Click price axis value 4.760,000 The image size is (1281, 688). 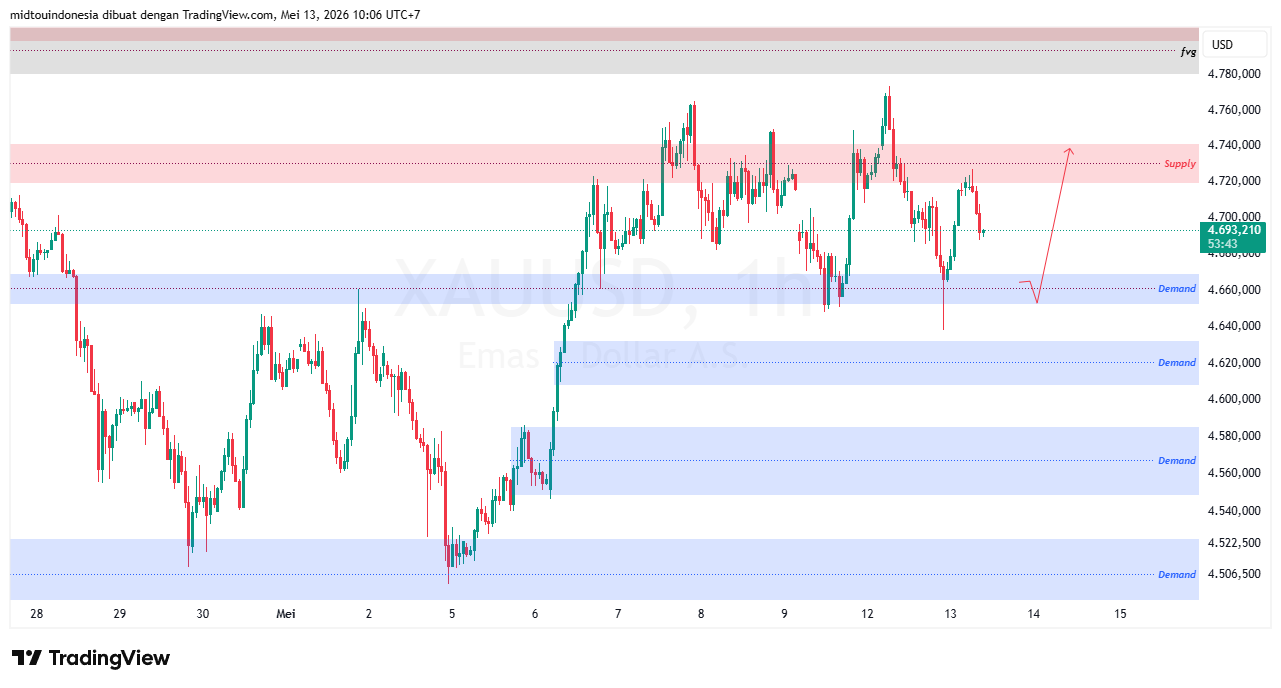point(1234,110)
